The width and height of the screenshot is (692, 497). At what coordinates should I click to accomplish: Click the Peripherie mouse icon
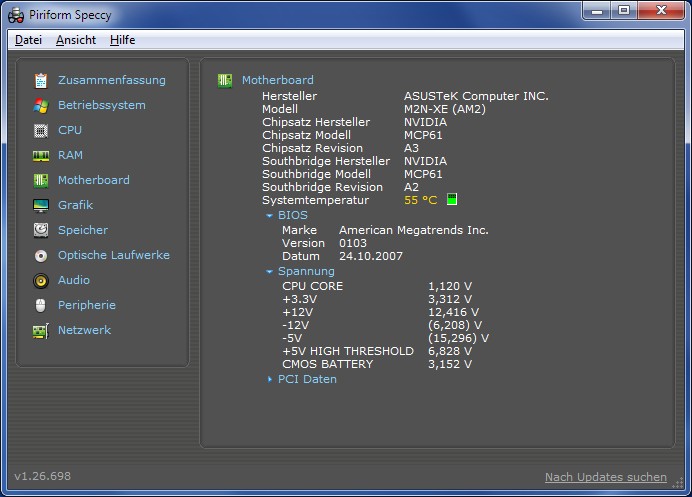pos(41,305)
